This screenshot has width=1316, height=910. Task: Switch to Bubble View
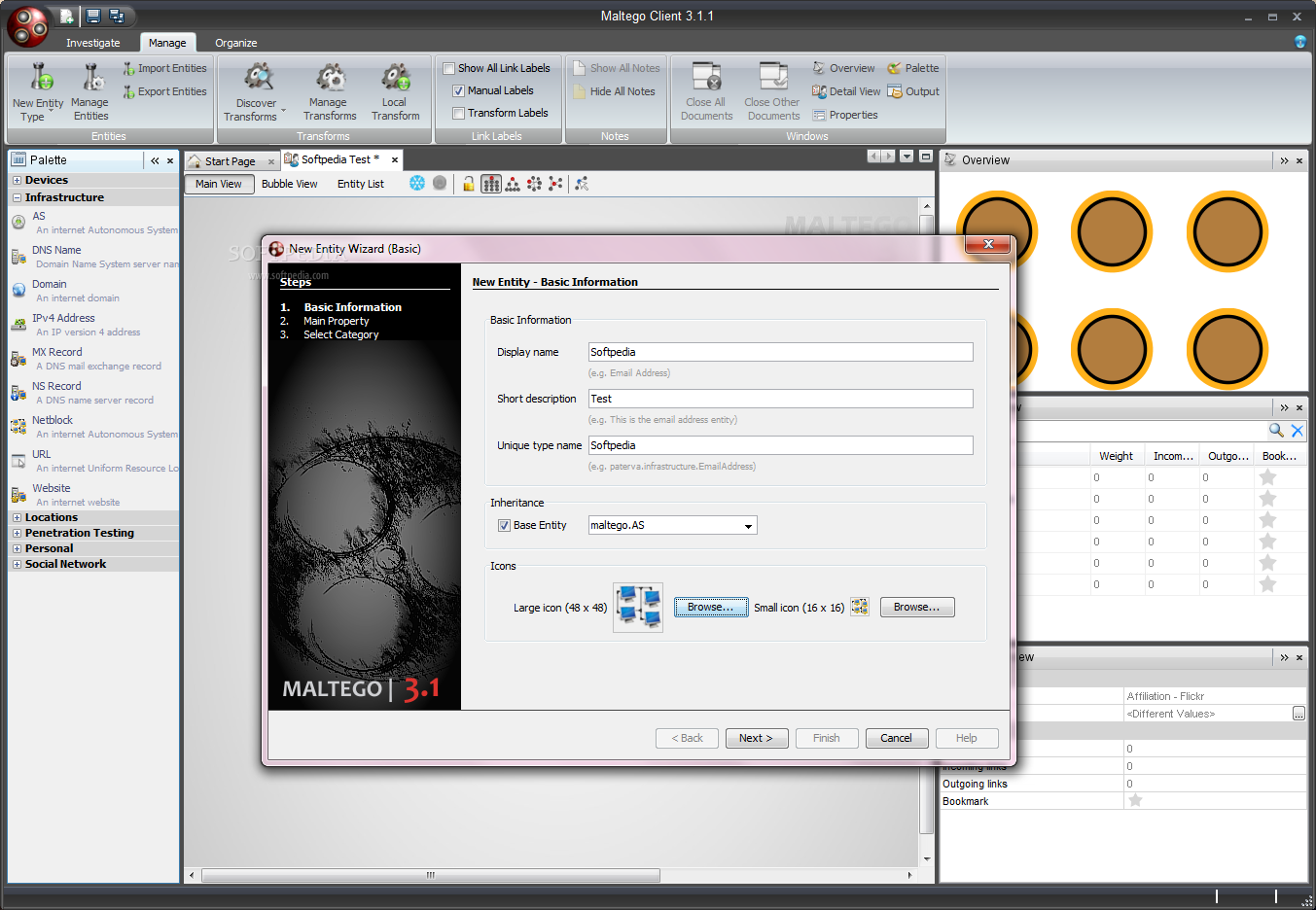(x=290, y=184)
